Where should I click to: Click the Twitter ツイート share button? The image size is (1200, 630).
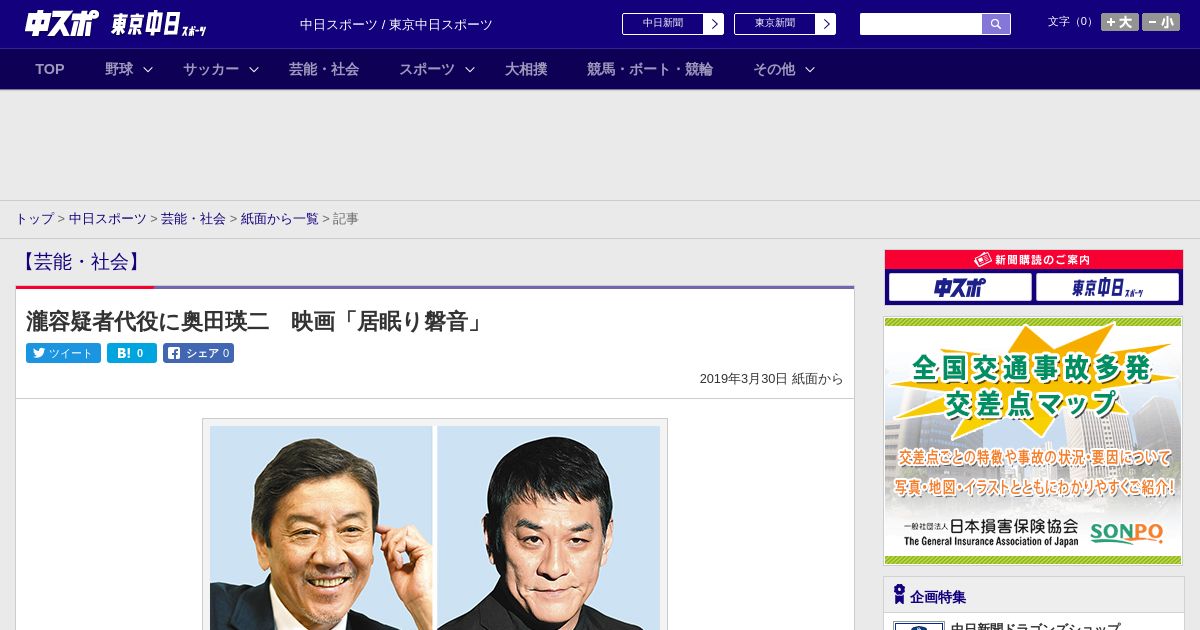(x=63, y=353)
